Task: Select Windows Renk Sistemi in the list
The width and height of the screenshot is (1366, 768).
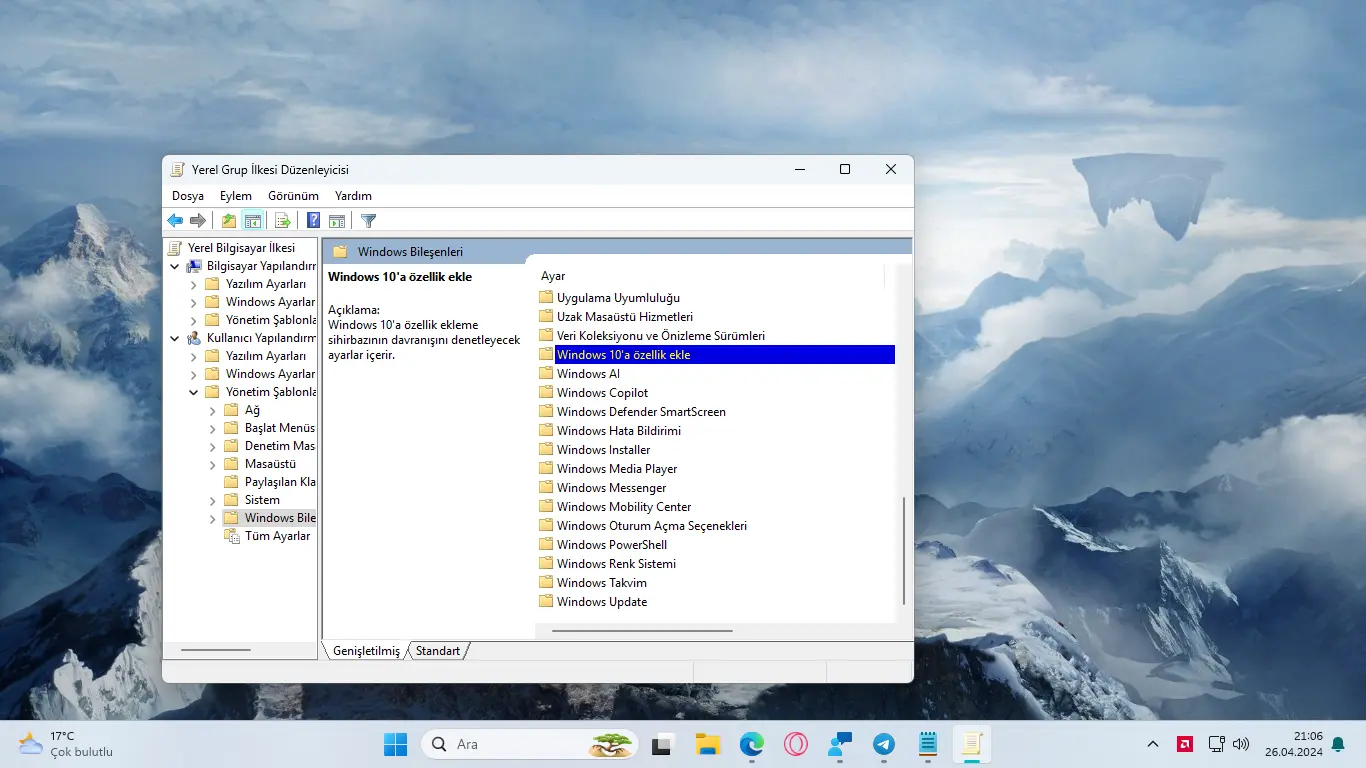Action: click(x=616, y=564)
